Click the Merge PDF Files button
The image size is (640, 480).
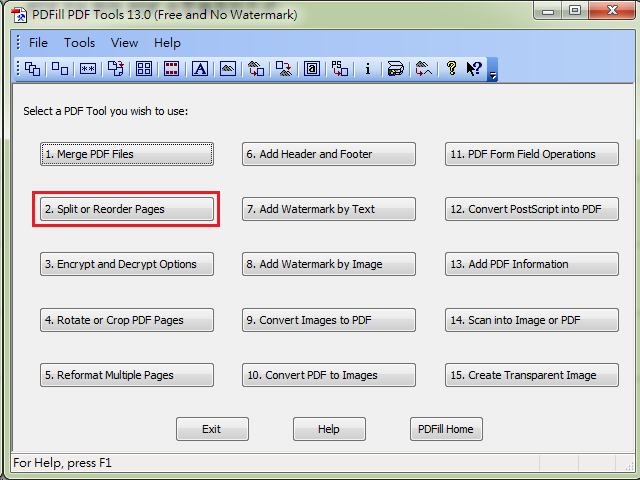(x=127, y=154)
